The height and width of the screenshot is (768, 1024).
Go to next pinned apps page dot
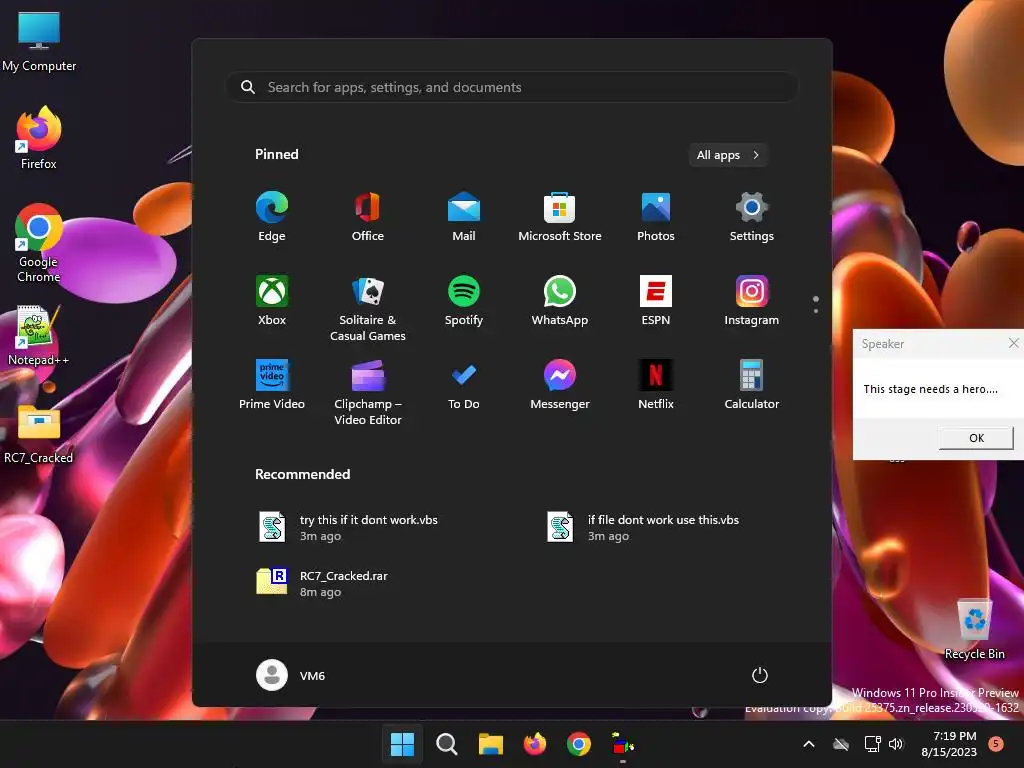coord(816,311)
